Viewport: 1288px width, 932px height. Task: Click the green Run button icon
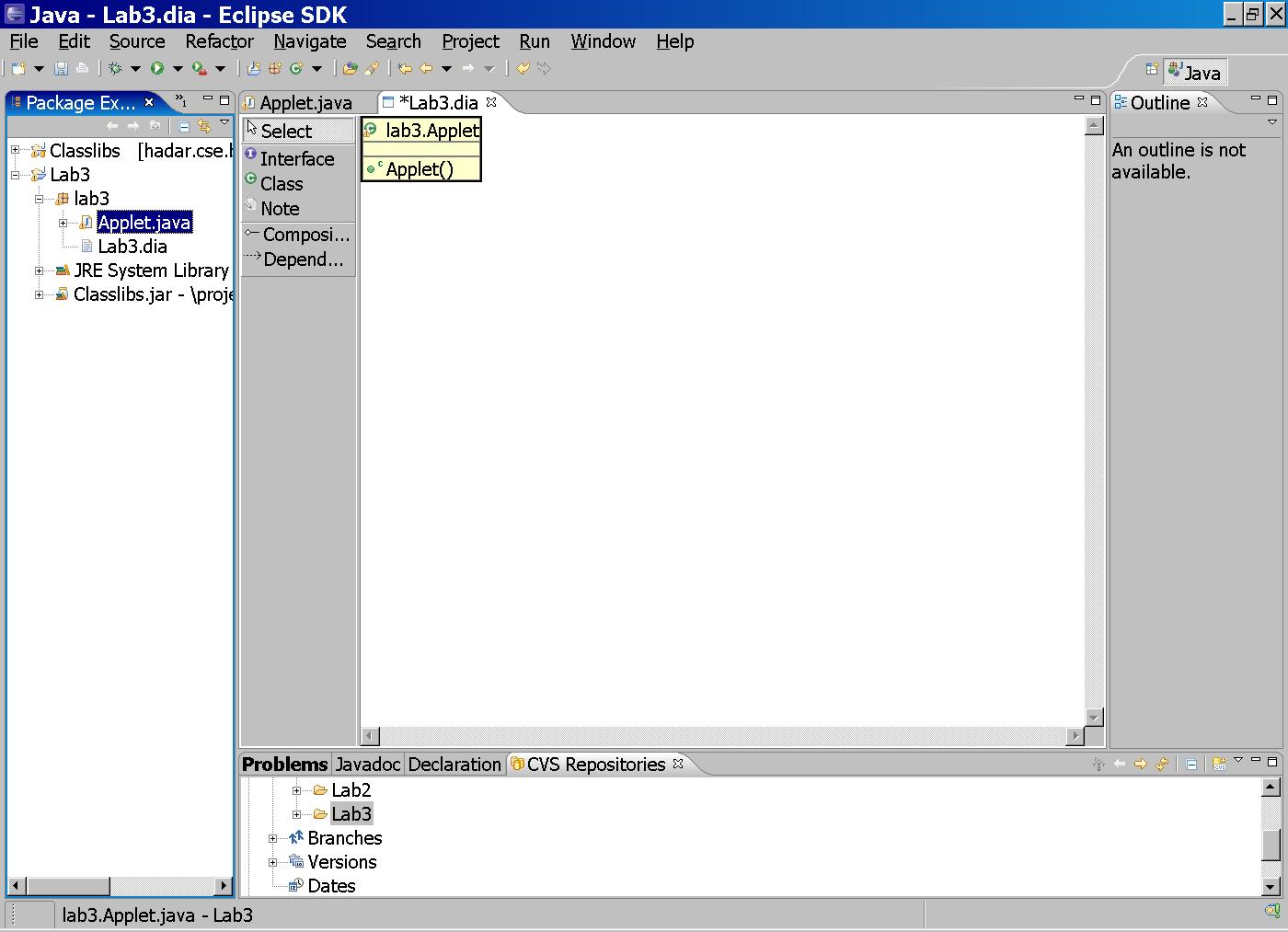pos(157,68)
